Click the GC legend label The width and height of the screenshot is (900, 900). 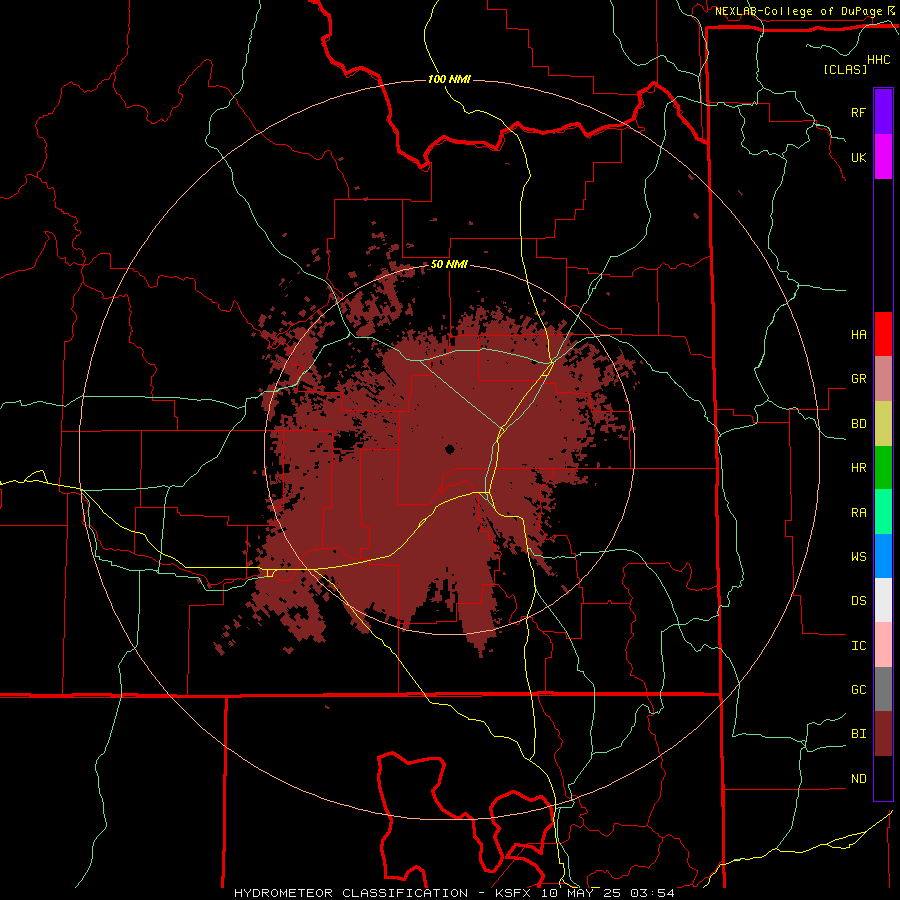[x=858, y=690]
